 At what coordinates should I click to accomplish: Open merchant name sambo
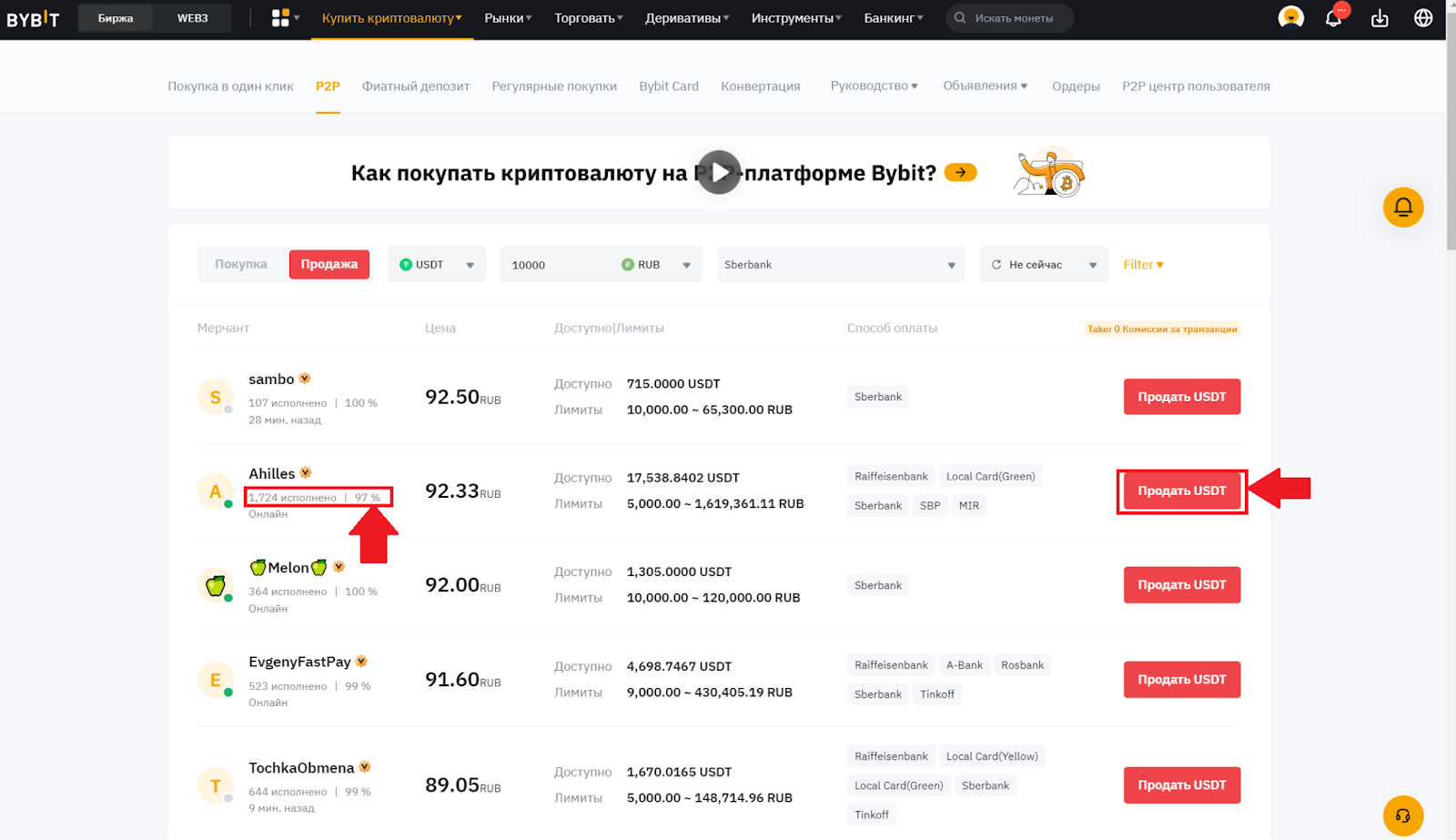[271, 379]
